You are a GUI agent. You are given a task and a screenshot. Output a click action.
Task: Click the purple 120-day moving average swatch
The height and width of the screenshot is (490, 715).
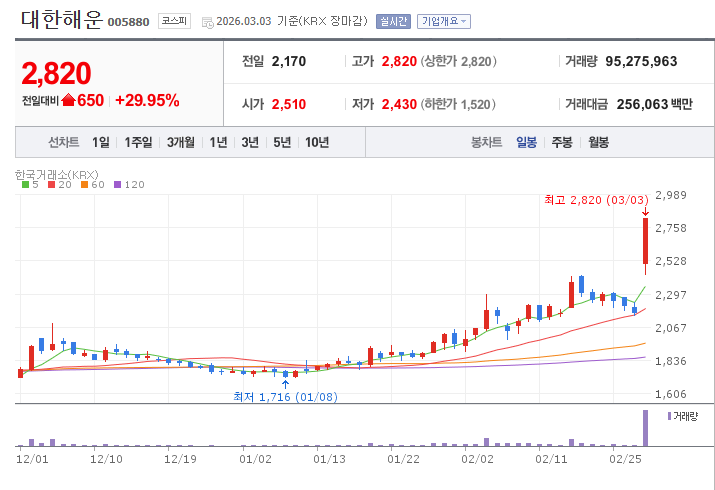point(118,185)
